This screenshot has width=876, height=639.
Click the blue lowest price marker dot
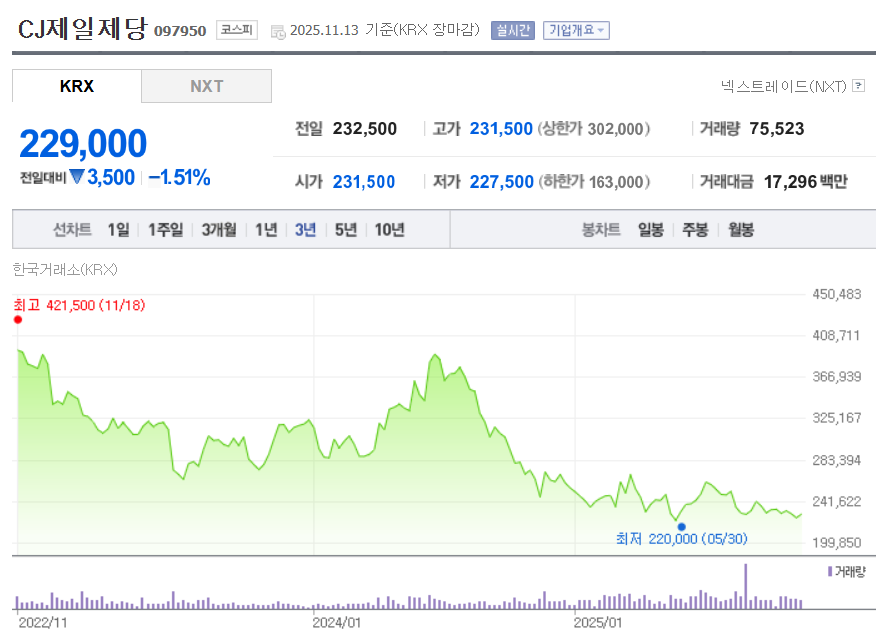click(x=681, y=526)
